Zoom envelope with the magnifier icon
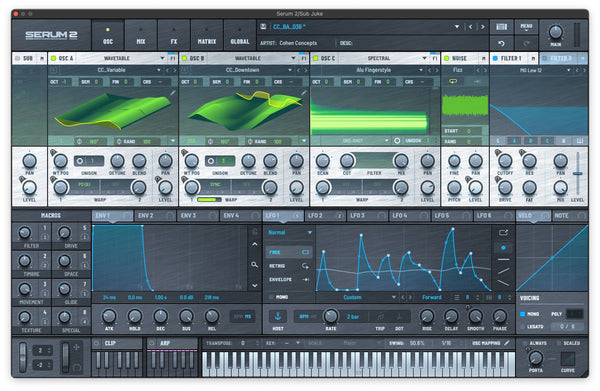This screenshot has width=600, height=391. click(x=254, y=264)
